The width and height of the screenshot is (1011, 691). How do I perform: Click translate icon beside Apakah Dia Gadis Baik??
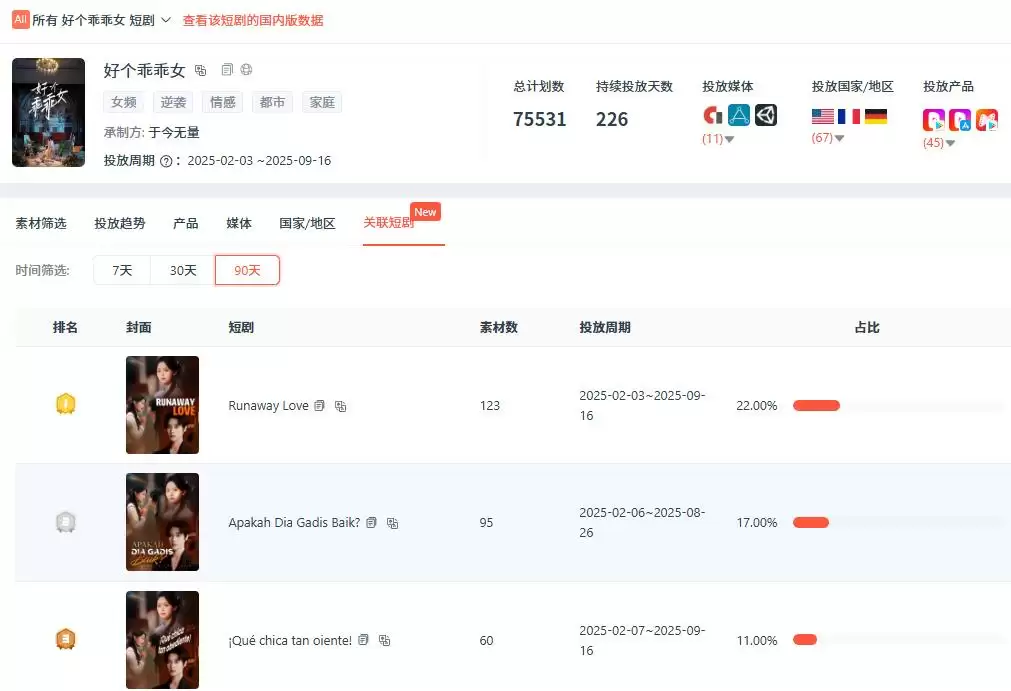tap(393, 523)
